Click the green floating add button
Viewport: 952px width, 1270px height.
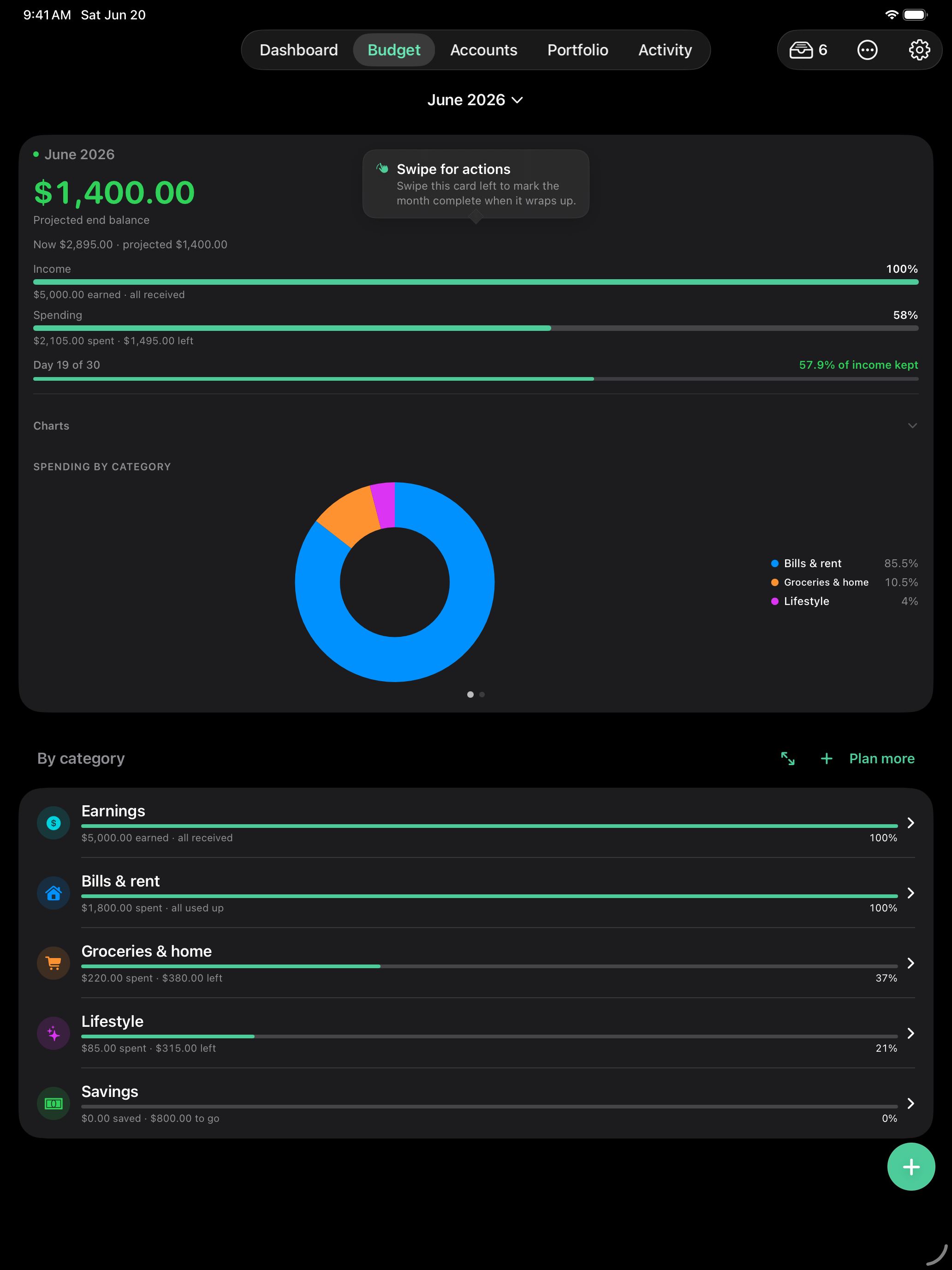[x=910, y=1167]
